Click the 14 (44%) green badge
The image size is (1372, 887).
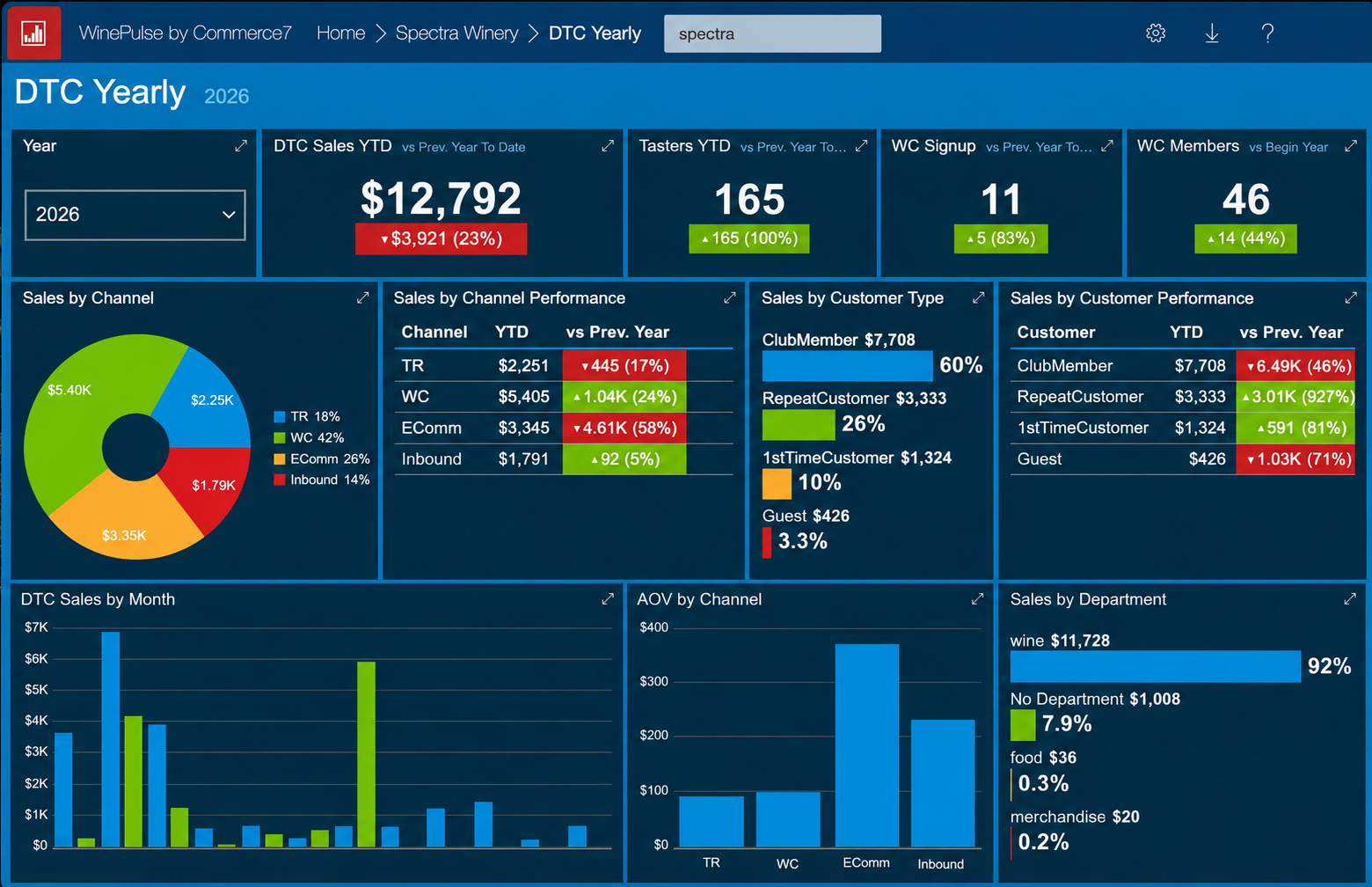click(1245, 238)
